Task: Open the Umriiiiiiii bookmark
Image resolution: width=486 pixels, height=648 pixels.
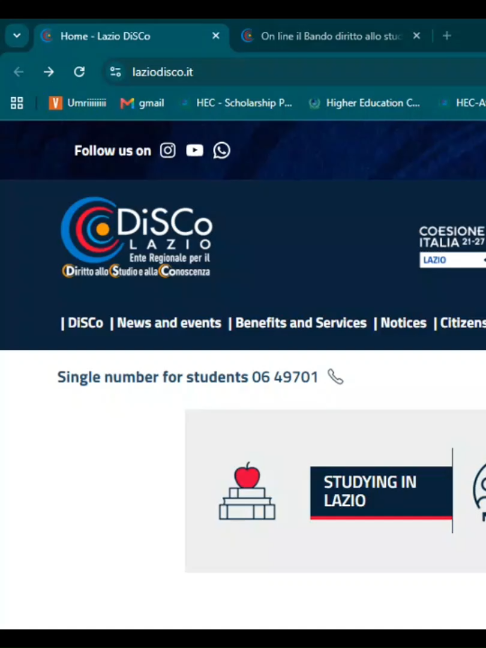Action: [x=77, y=103]
